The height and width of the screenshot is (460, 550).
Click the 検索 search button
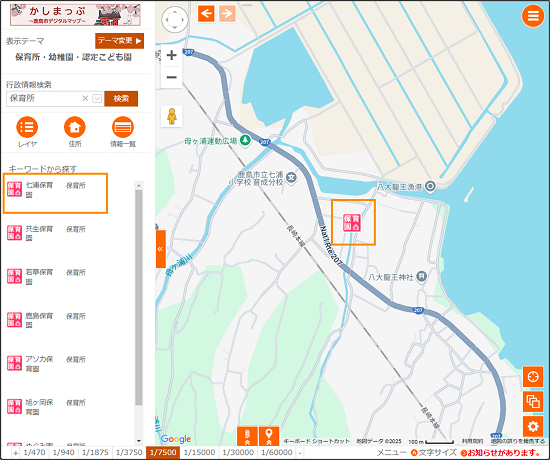coord(121,99)
